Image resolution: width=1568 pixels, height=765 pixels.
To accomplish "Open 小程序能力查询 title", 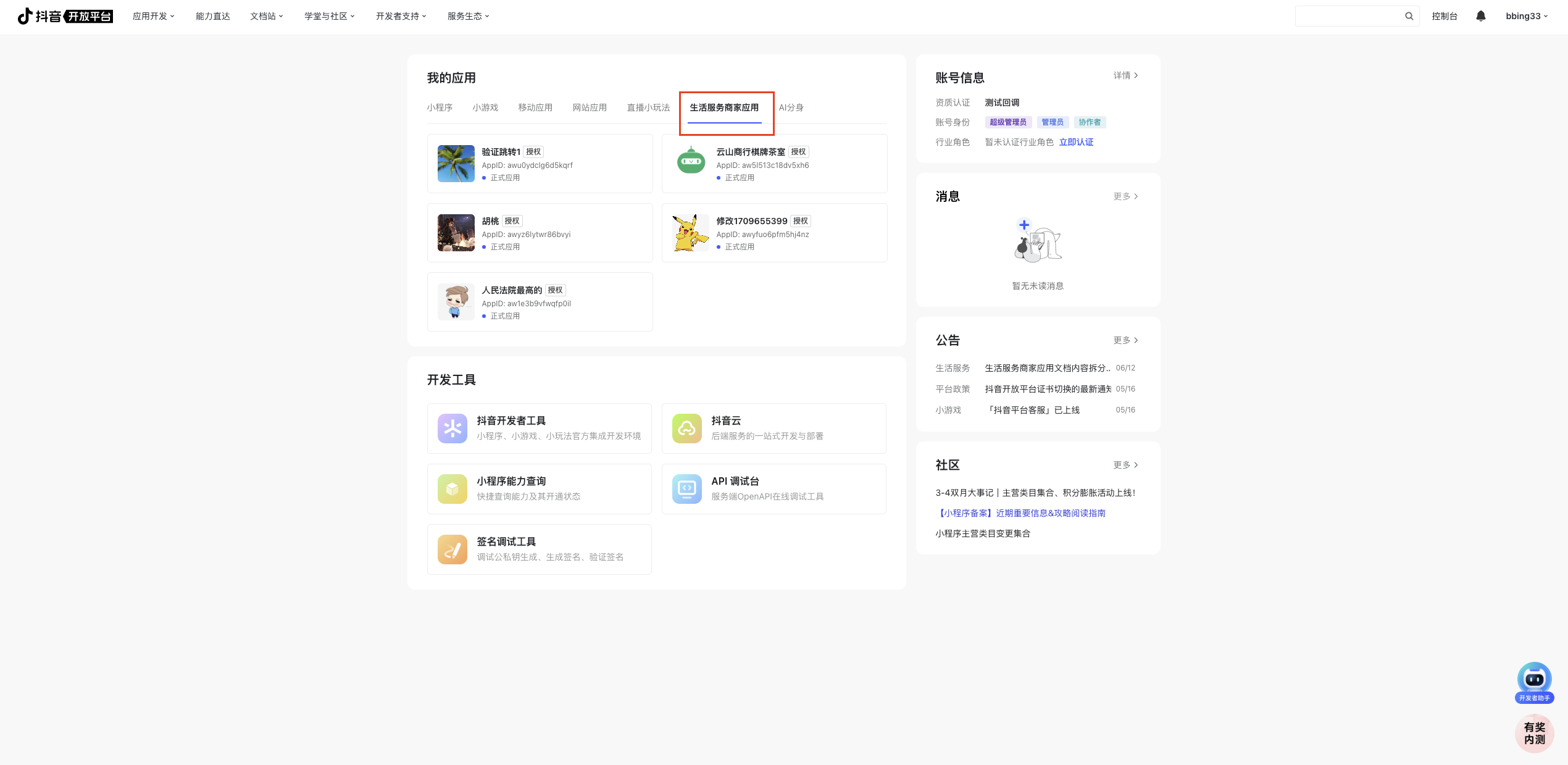I will pyautogui.click(x=511, y=481).
